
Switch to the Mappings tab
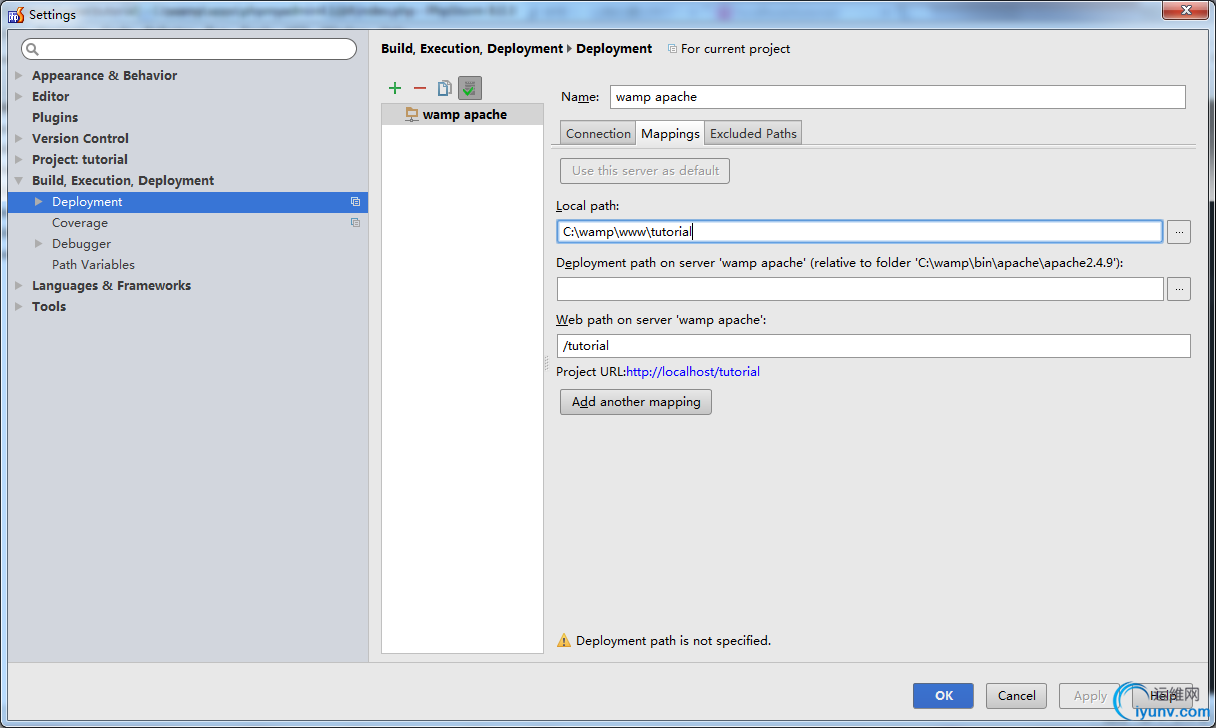point(670,134)
